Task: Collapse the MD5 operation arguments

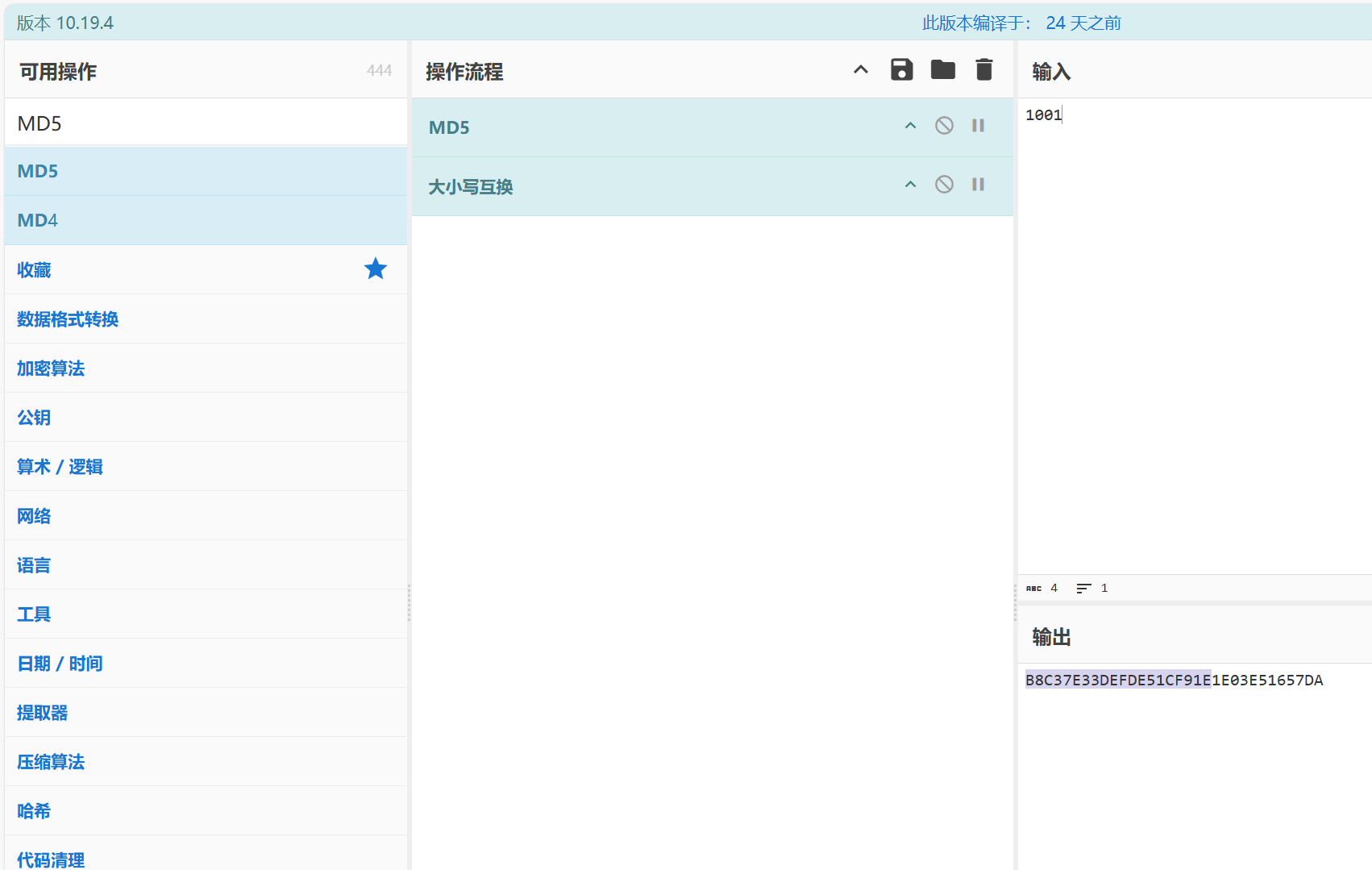Action: pyautogui.click(x=910, y=126)
